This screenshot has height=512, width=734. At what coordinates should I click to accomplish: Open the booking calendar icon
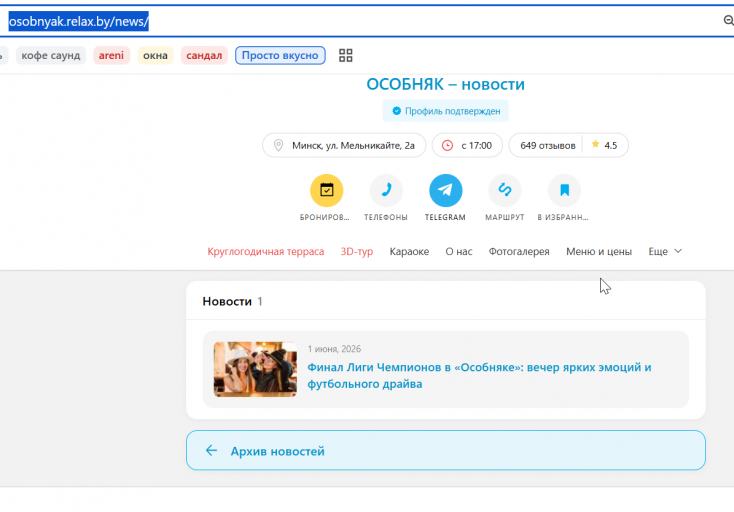pyautogui.click(x=326, y=190)
